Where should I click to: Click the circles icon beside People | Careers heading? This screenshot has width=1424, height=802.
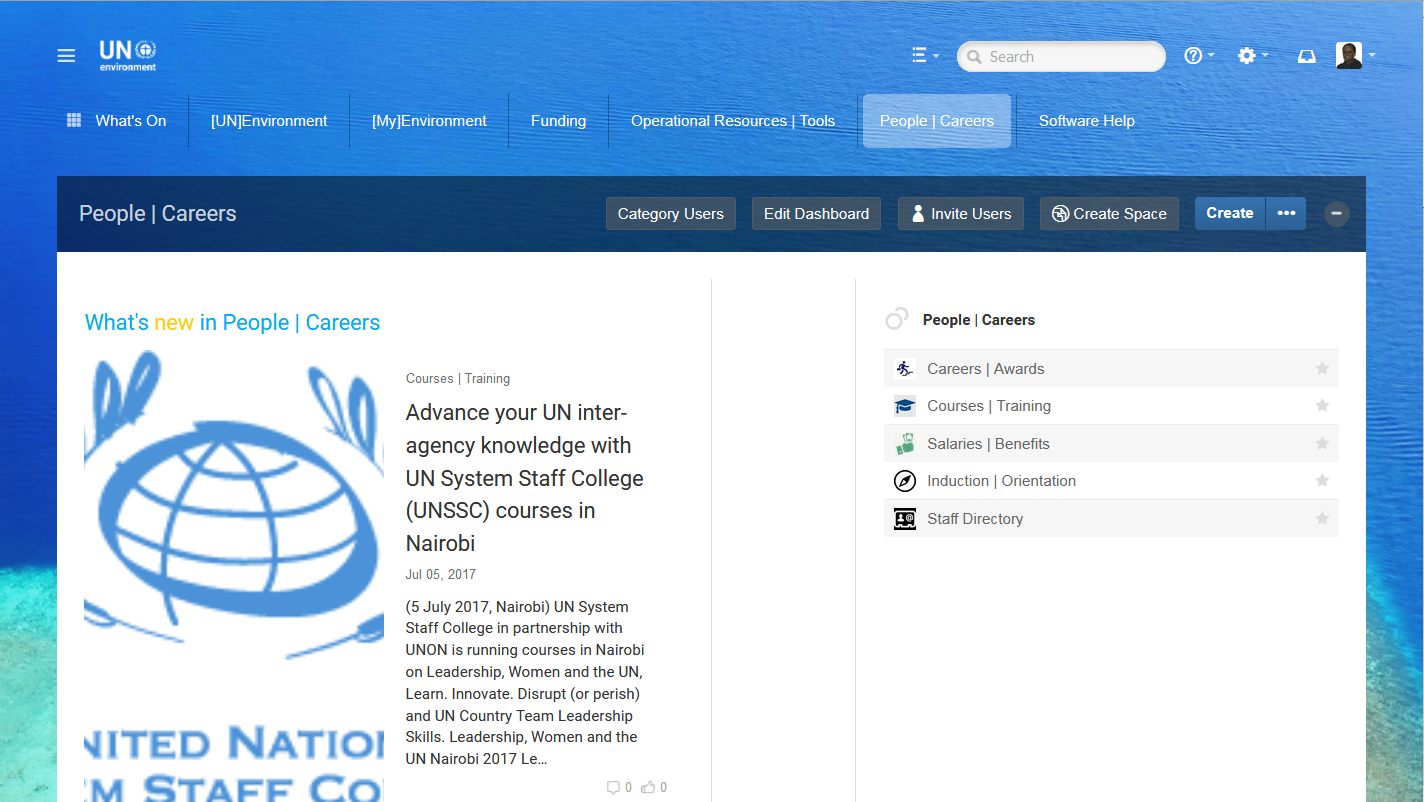(897, 319)
